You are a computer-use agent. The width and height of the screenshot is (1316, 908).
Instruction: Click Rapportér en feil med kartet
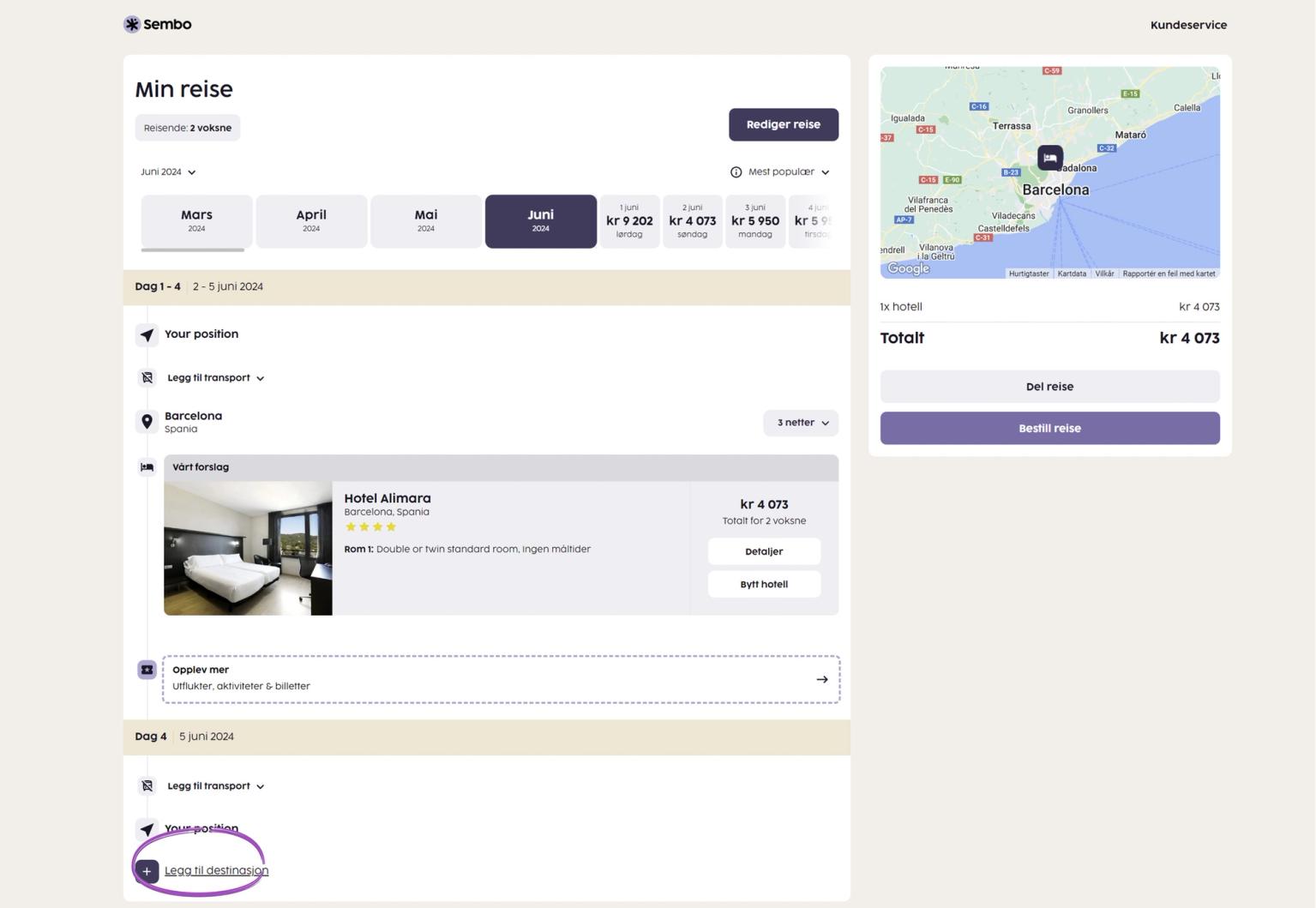pyautogui.click(x=1169, y=274)
